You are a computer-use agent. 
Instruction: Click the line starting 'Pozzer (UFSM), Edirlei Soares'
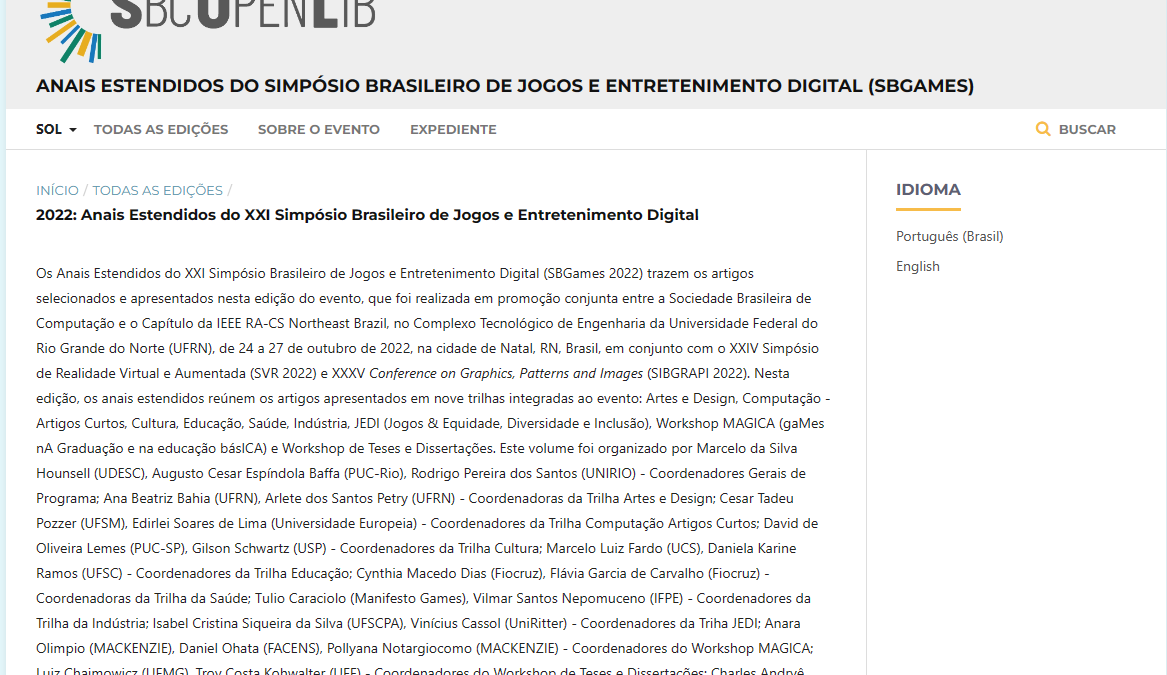coord(427,523)
